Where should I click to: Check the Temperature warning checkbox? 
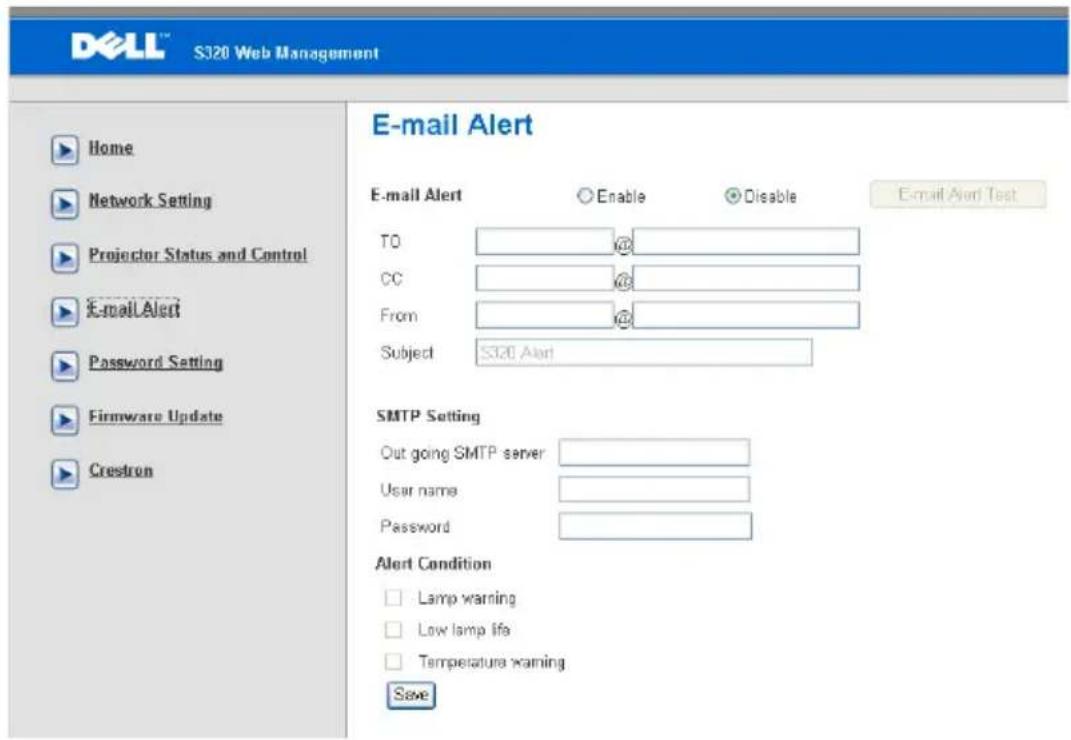(x=393, y=661)
